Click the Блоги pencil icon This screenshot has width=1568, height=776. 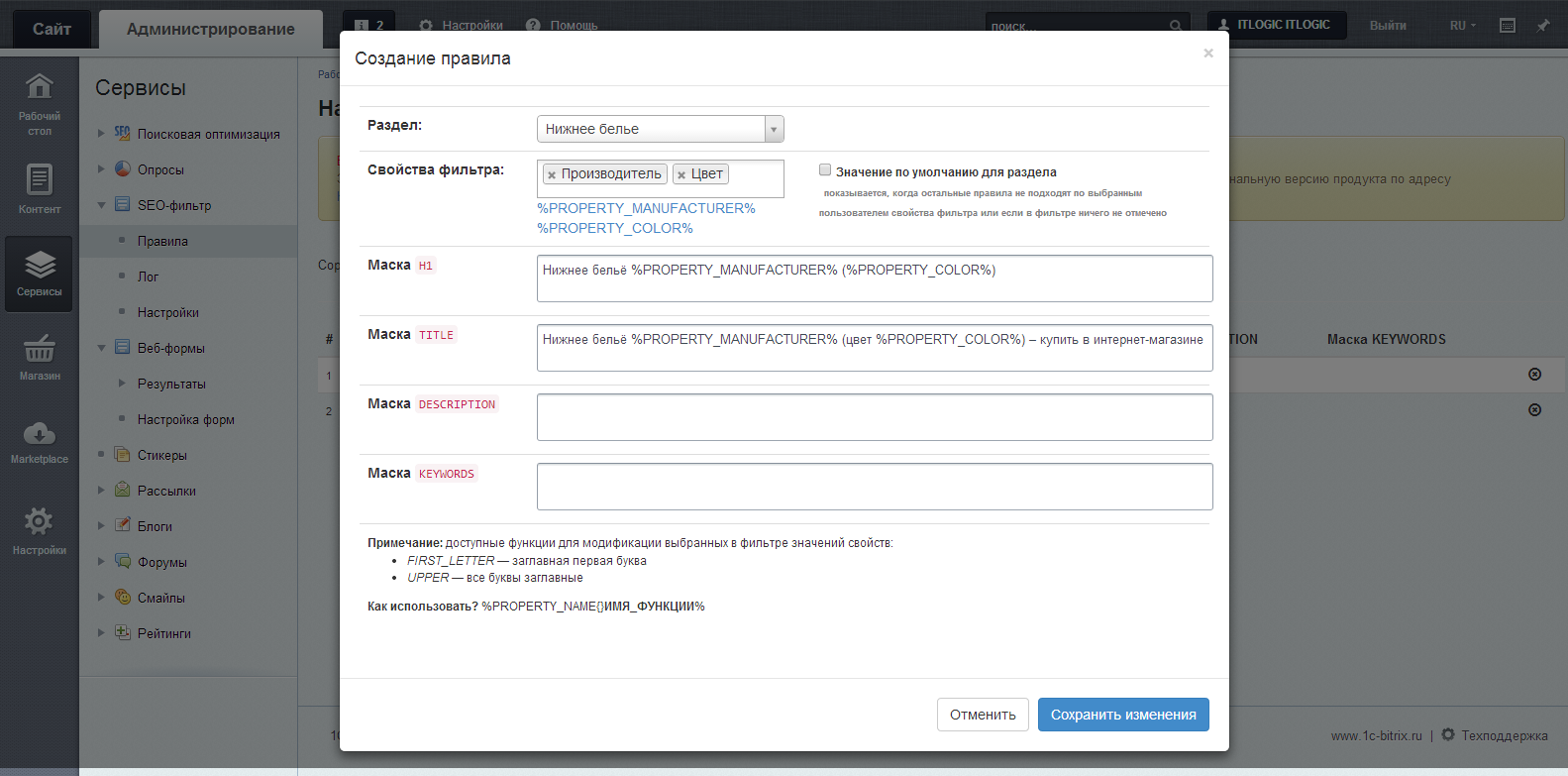123,525
